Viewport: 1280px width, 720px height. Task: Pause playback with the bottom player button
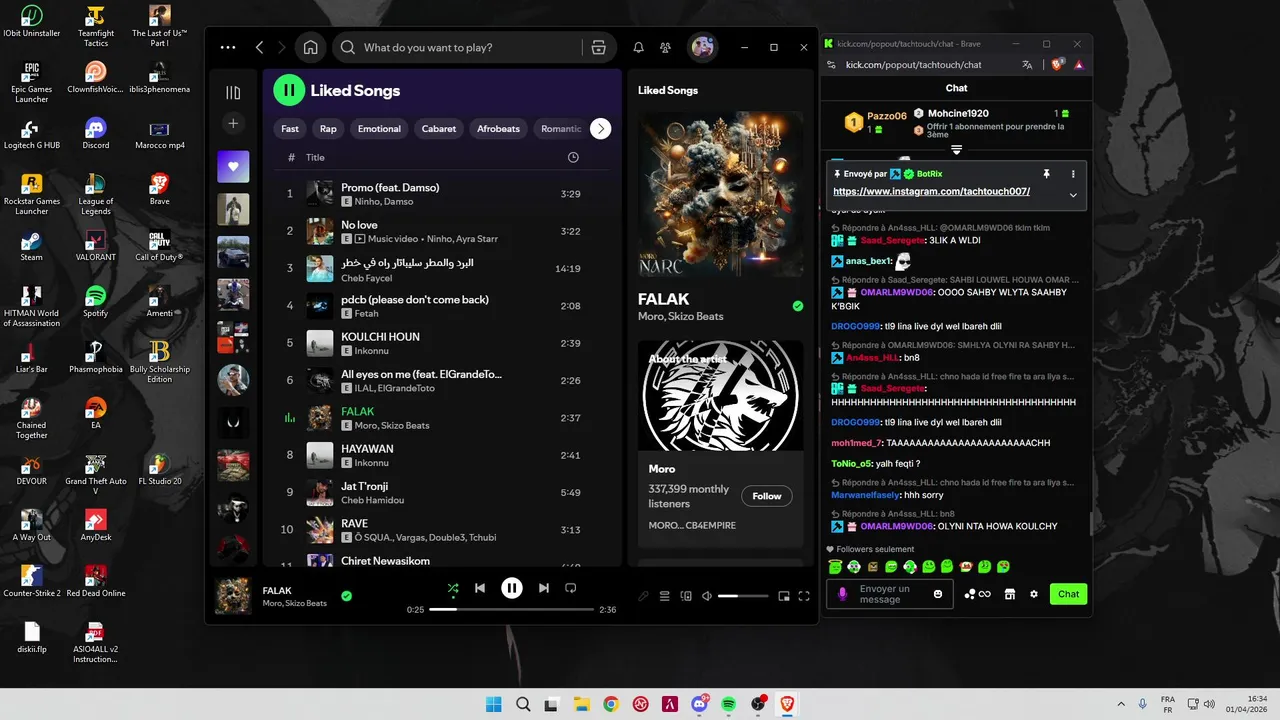[511, 588]
